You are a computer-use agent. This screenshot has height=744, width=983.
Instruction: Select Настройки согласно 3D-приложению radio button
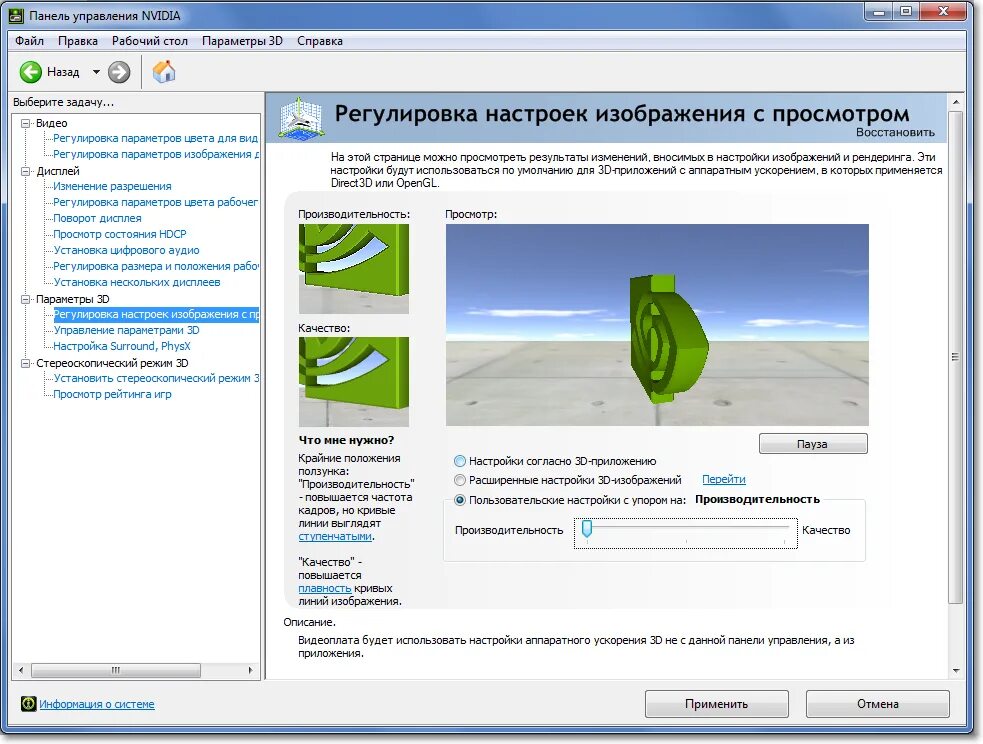[460, 461]
